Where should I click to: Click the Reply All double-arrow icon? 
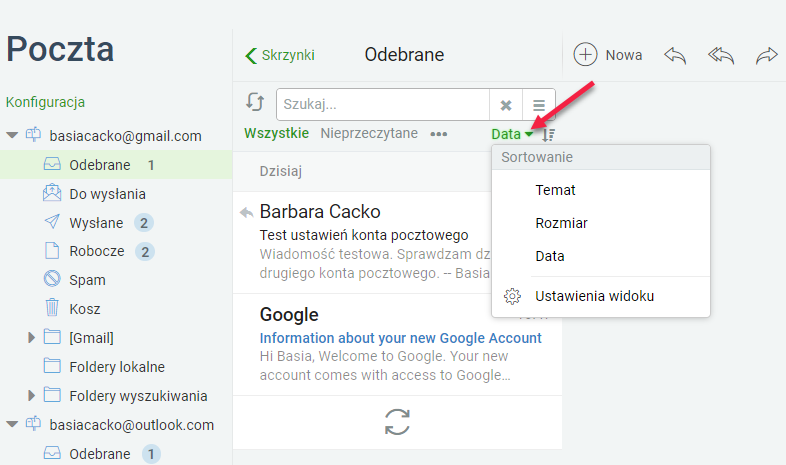(x=721, y=55)
